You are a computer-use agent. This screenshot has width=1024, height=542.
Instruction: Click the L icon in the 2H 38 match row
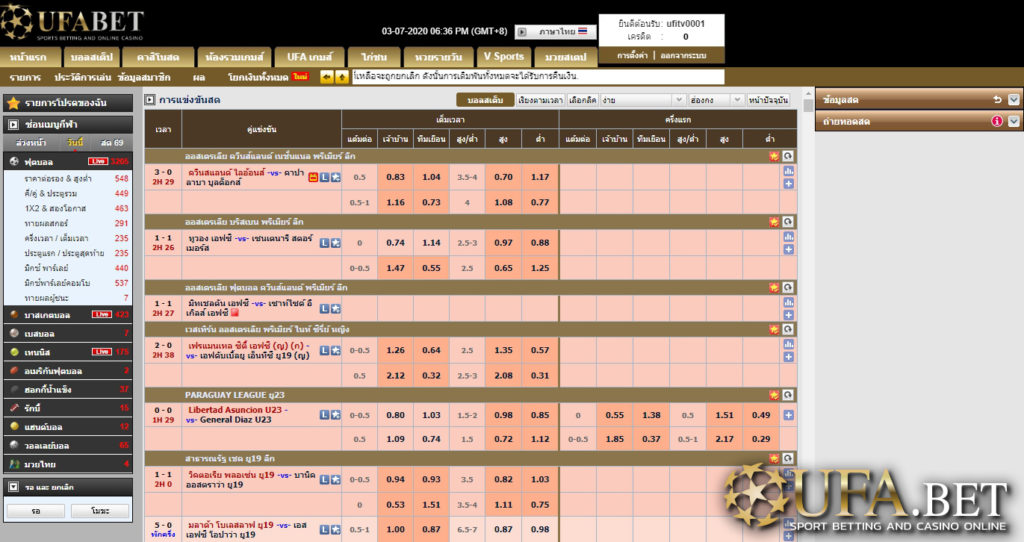click(x=324, y=351)
